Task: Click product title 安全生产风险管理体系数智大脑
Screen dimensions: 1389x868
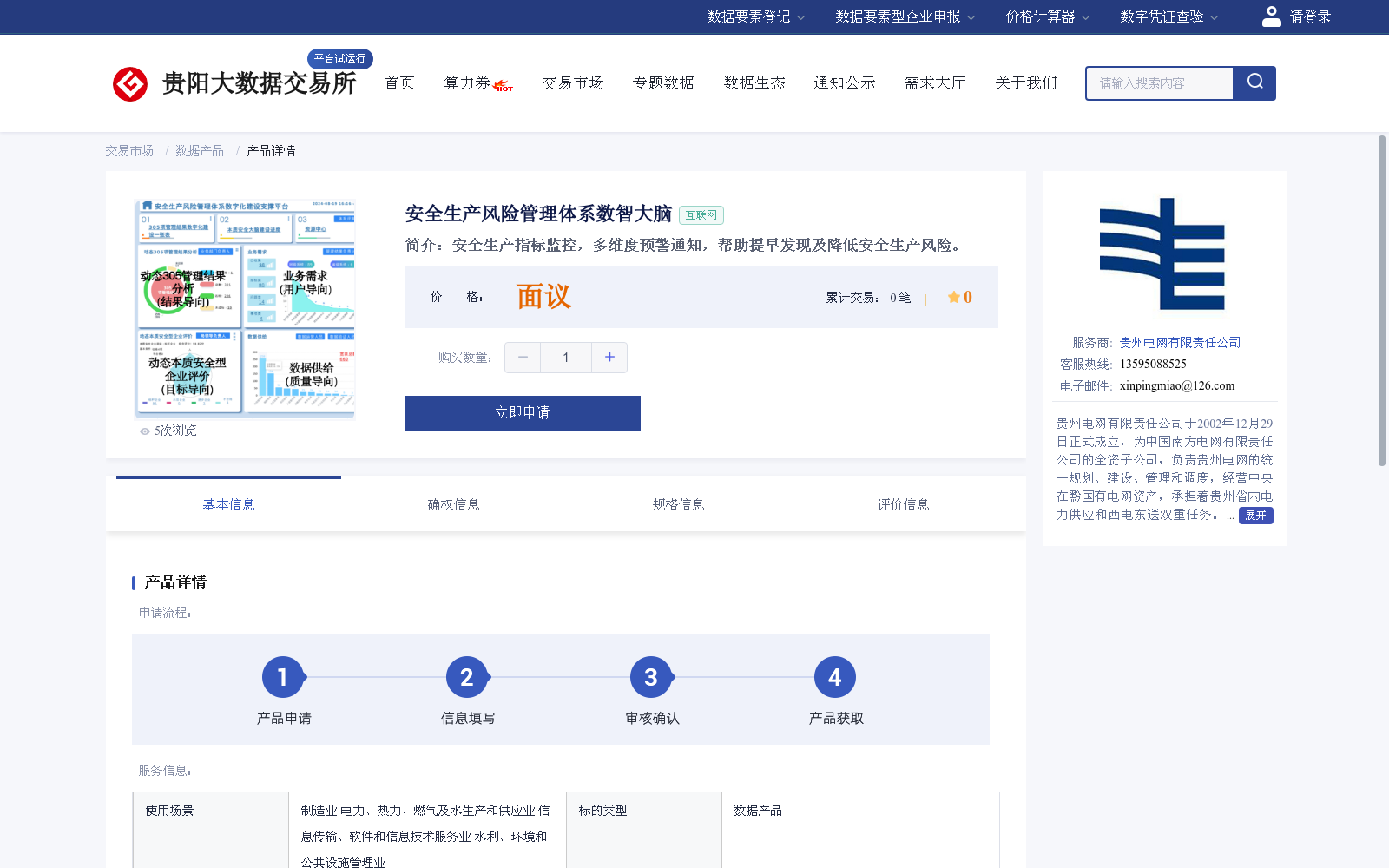Action: [x=538, y=214]
